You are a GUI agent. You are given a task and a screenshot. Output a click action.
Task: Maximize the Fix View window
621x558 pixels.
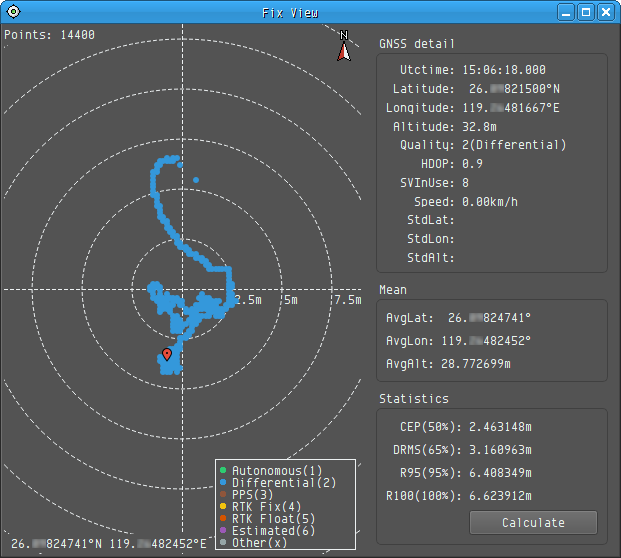586,12
